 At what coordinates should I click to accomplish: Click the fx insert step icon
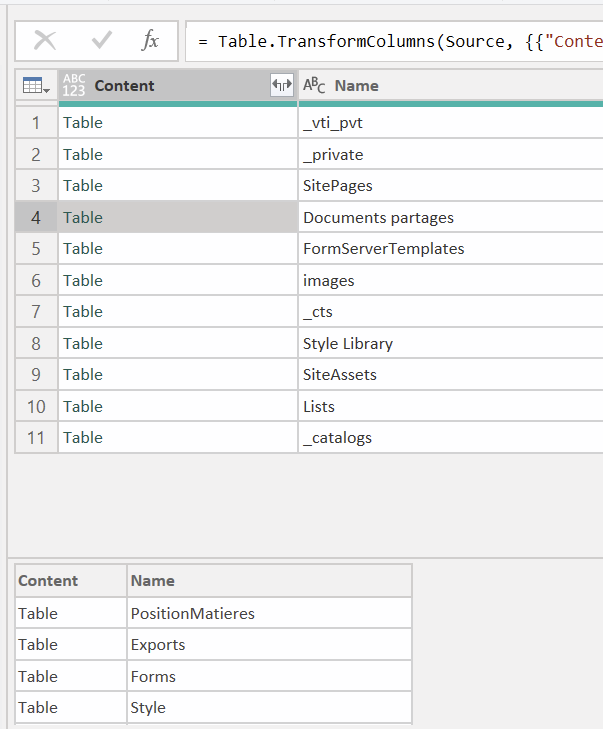tap(150, 40)
